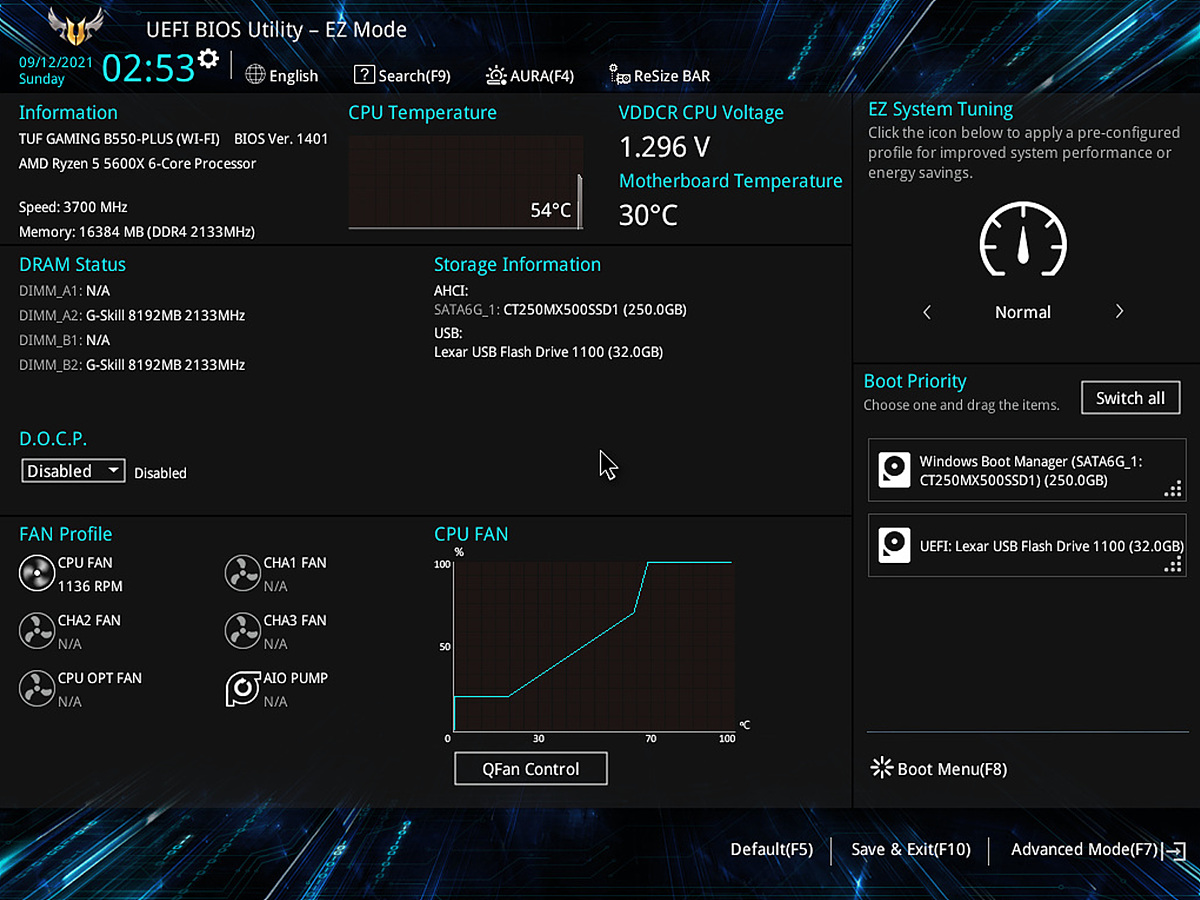The width and height of the screenshot is (1200, 900).
Task: Click the 09/12/2021 date text
Action: point(57,61)
